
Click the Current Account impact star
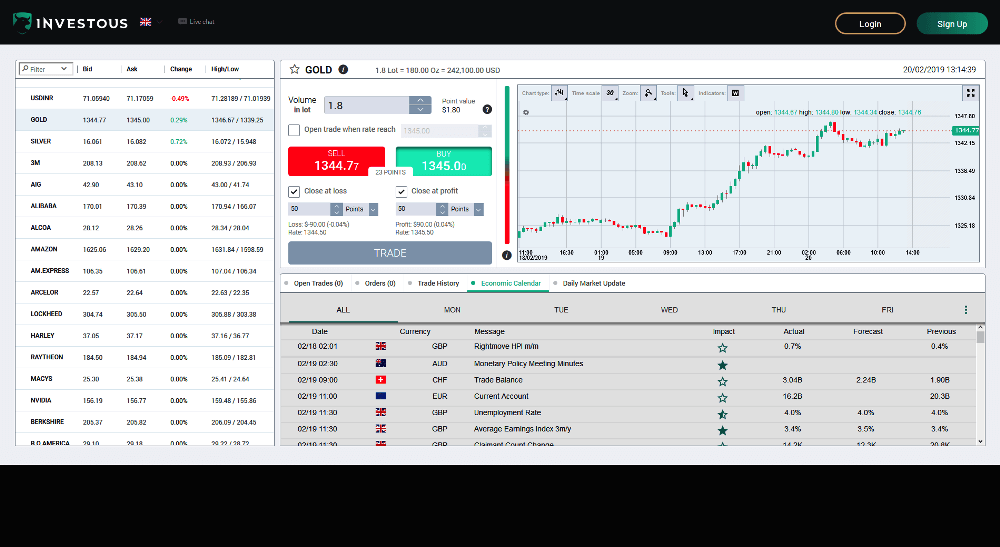[x=723, y=398]
